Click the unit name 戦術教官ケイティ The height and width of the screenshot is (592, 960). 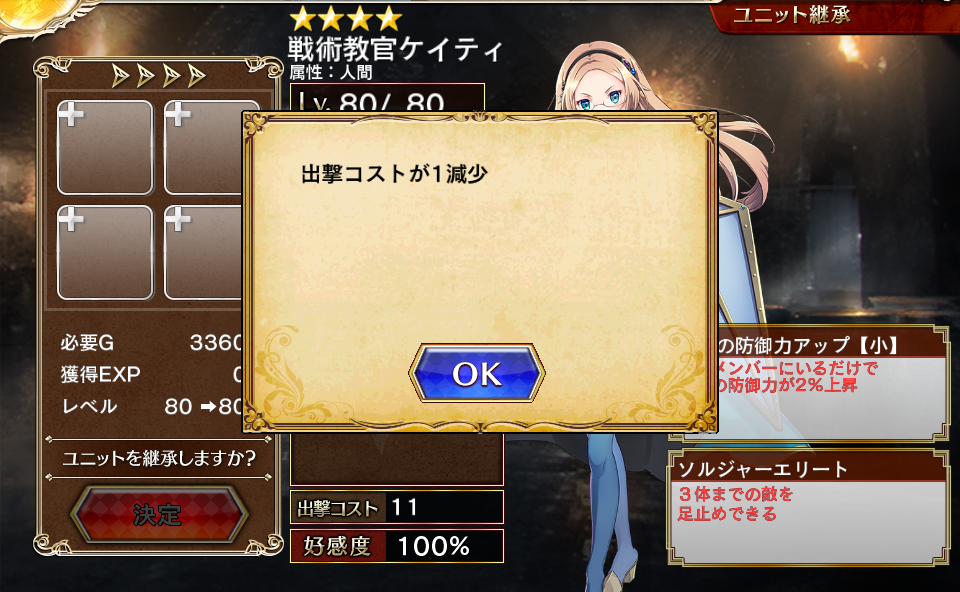(x=395, y=49)
